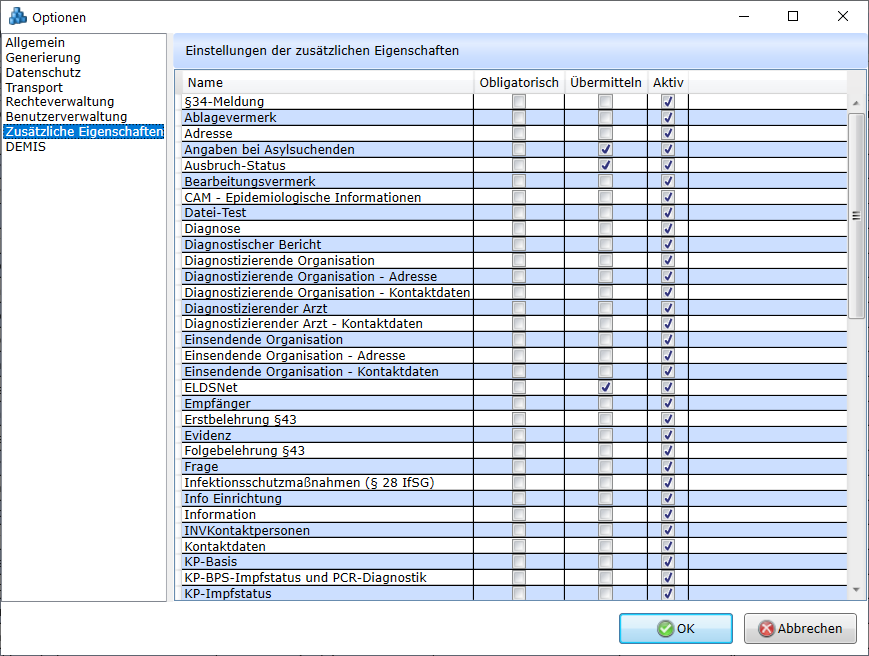The height and width of the screenshot is (656, 869).
Task: Click the OK button with green checkmark
Action: pos(676,629)
